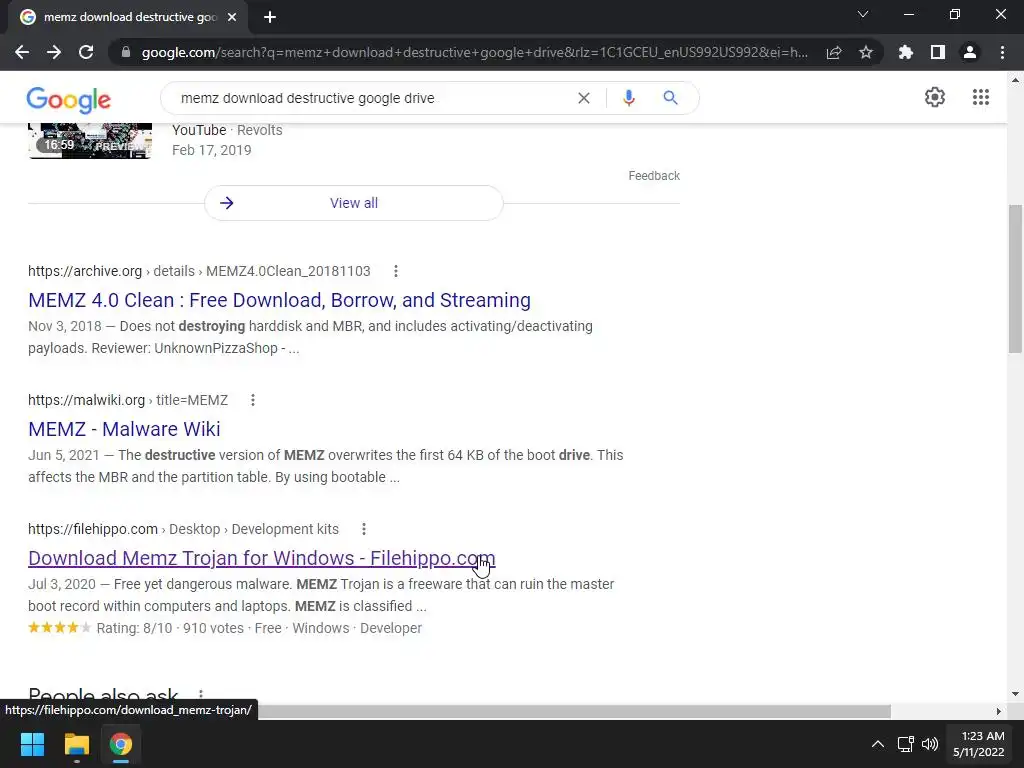Click the View all videos button
Screen dimensions: 1024x768
[x=353, y=203]
